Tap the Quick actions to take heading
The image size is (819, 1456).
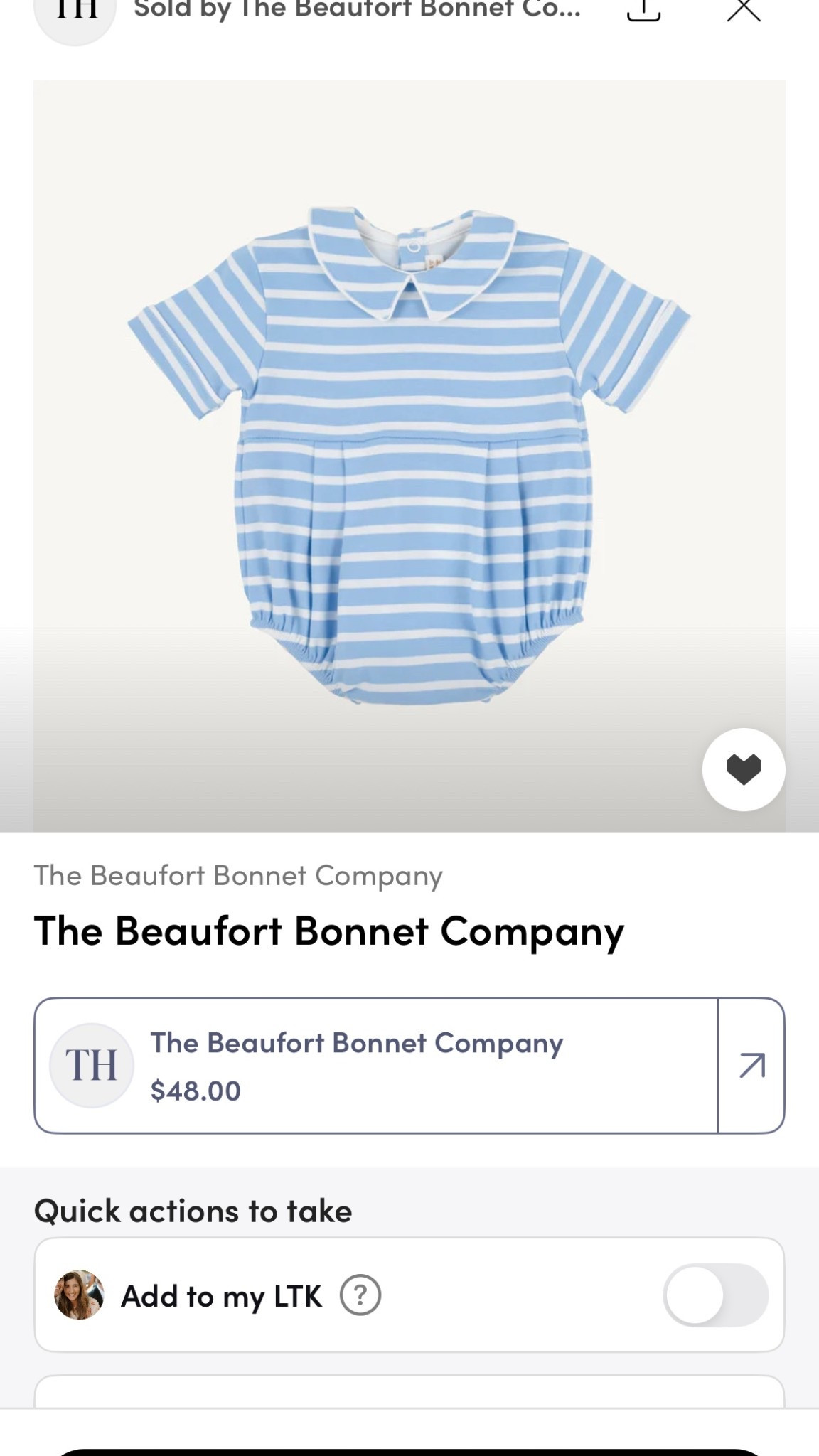[193, 1211]
